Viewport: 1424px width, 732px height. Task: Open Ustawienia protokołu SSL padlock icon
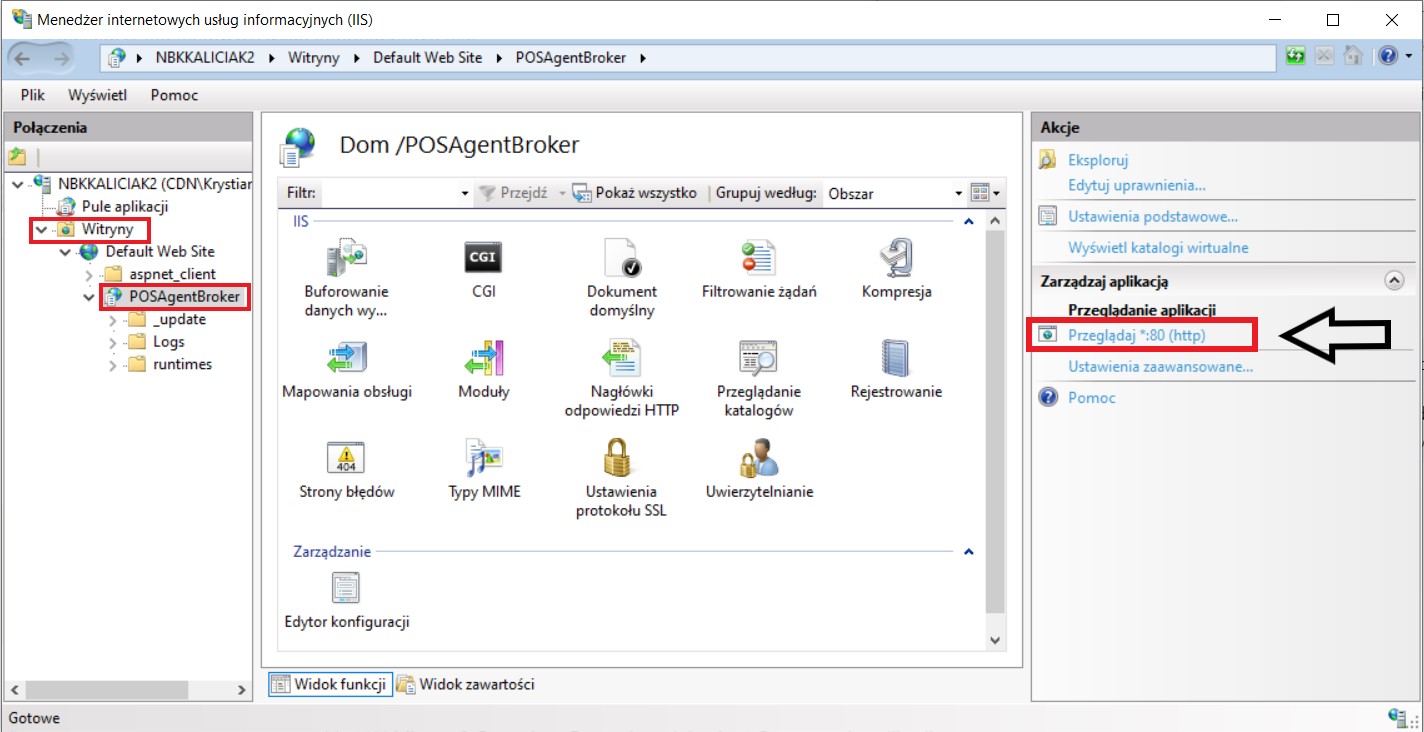[x=621, y=458]
